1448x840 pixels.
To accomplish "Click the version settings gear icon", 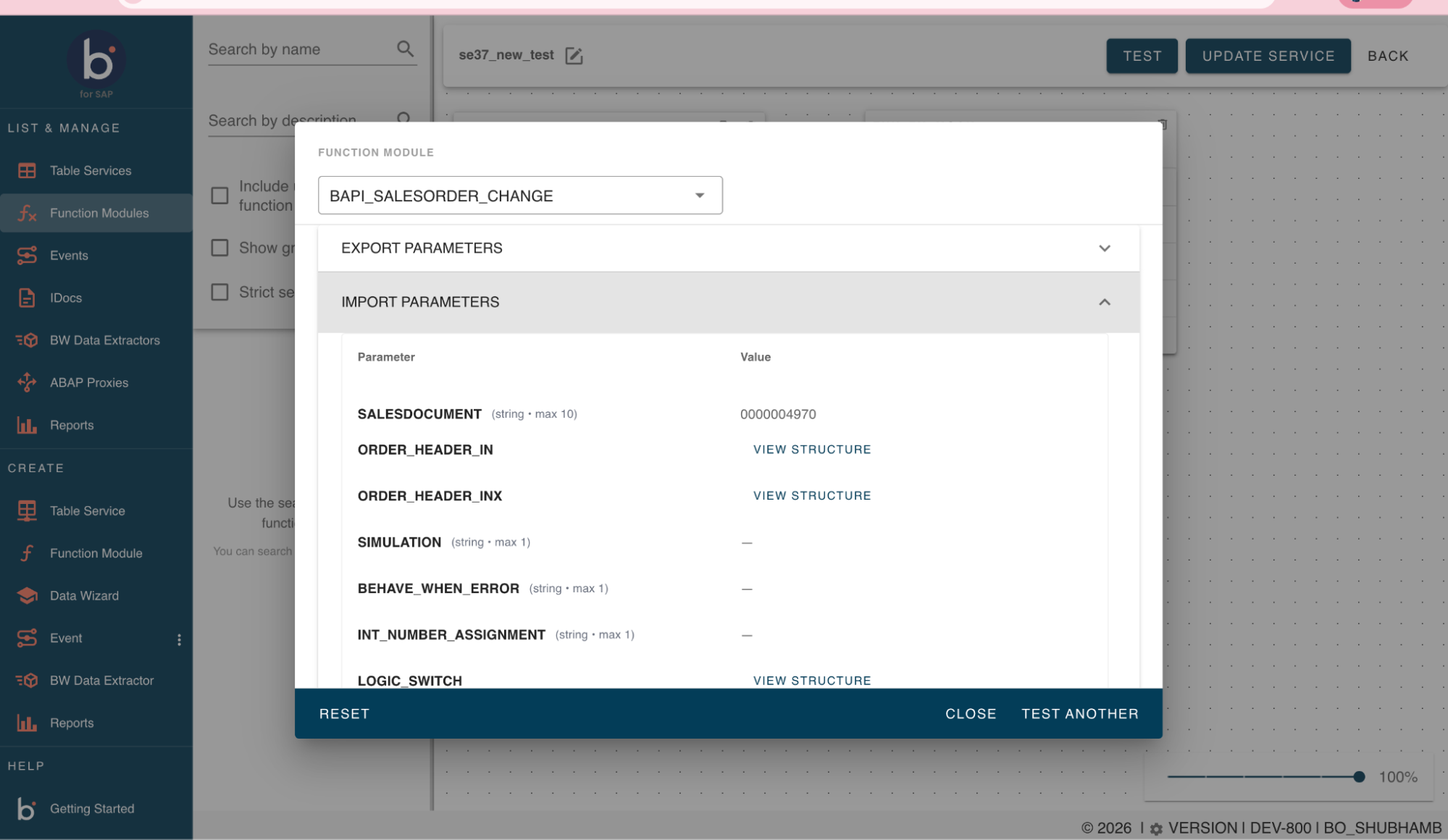I will tap(1156, 829).
